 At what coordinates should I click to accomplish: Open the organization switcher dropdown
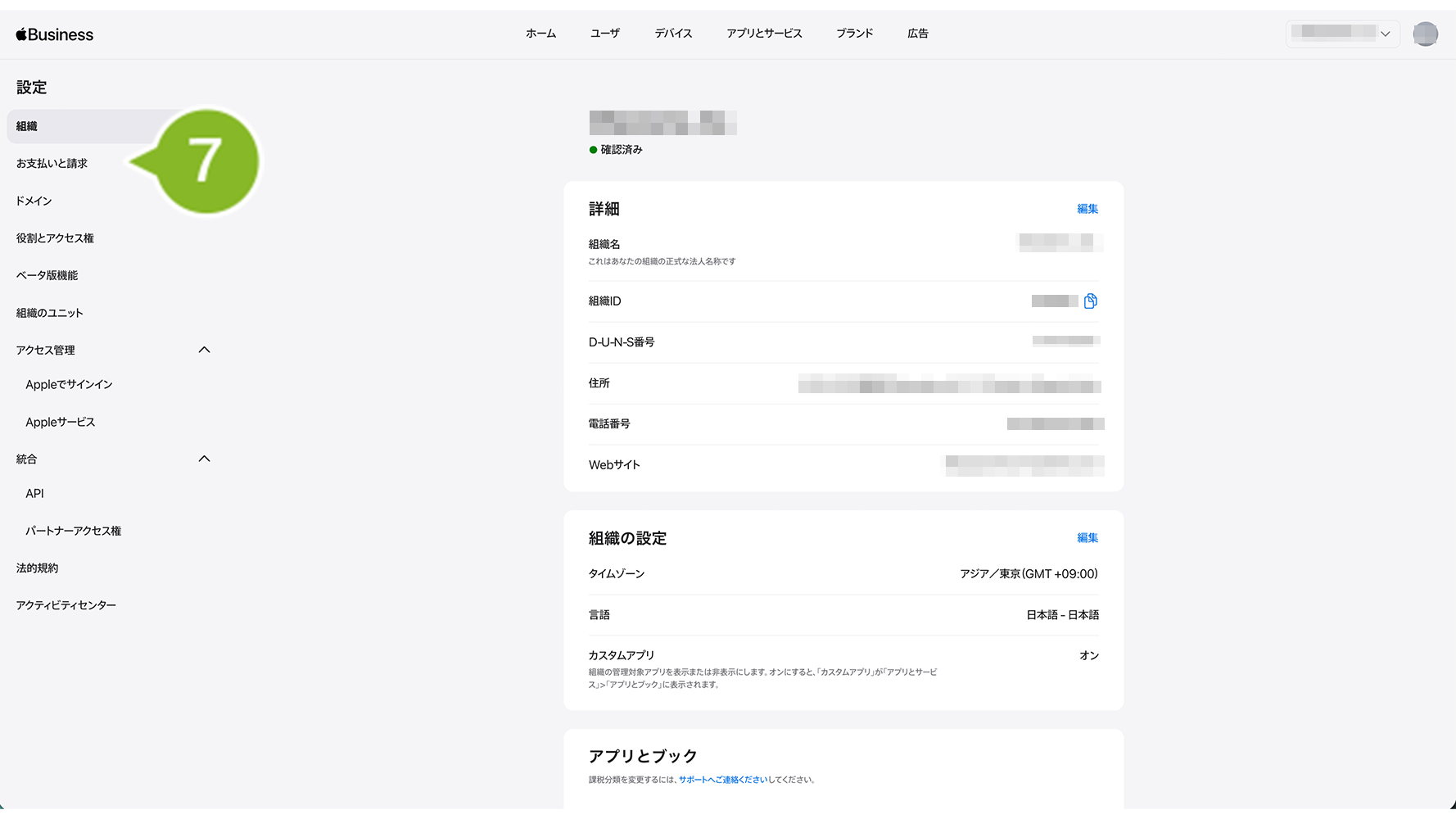tap(1341, 34)
